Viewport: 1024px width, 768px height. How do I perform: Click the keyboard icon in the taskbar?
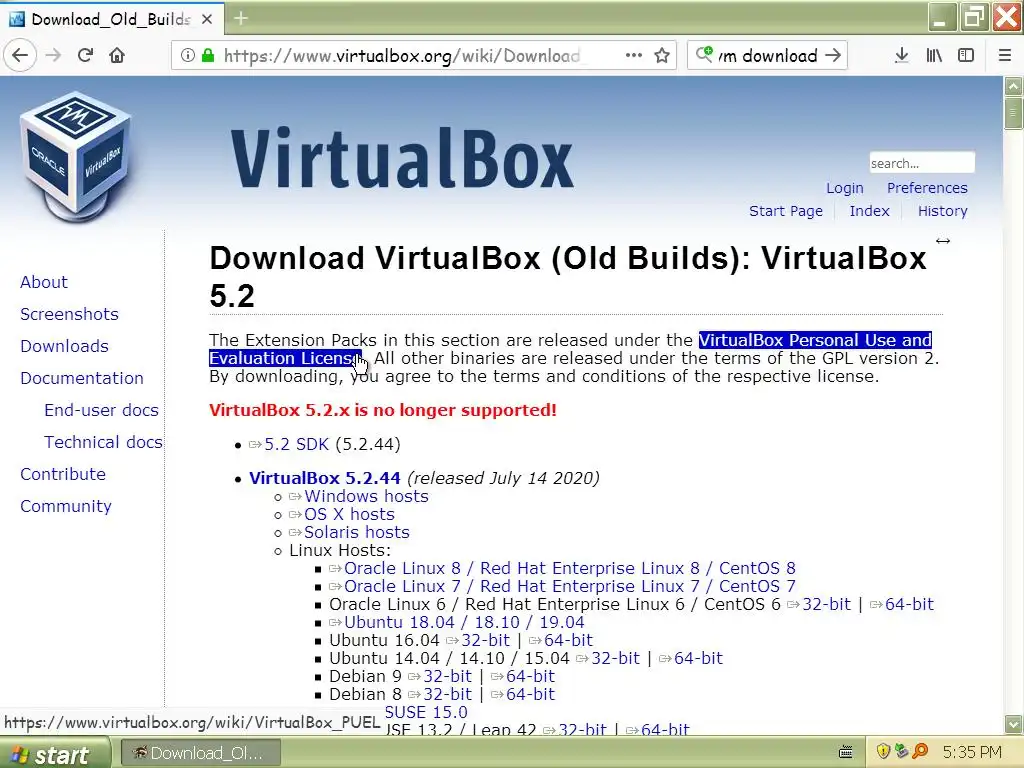coord(846,752)
